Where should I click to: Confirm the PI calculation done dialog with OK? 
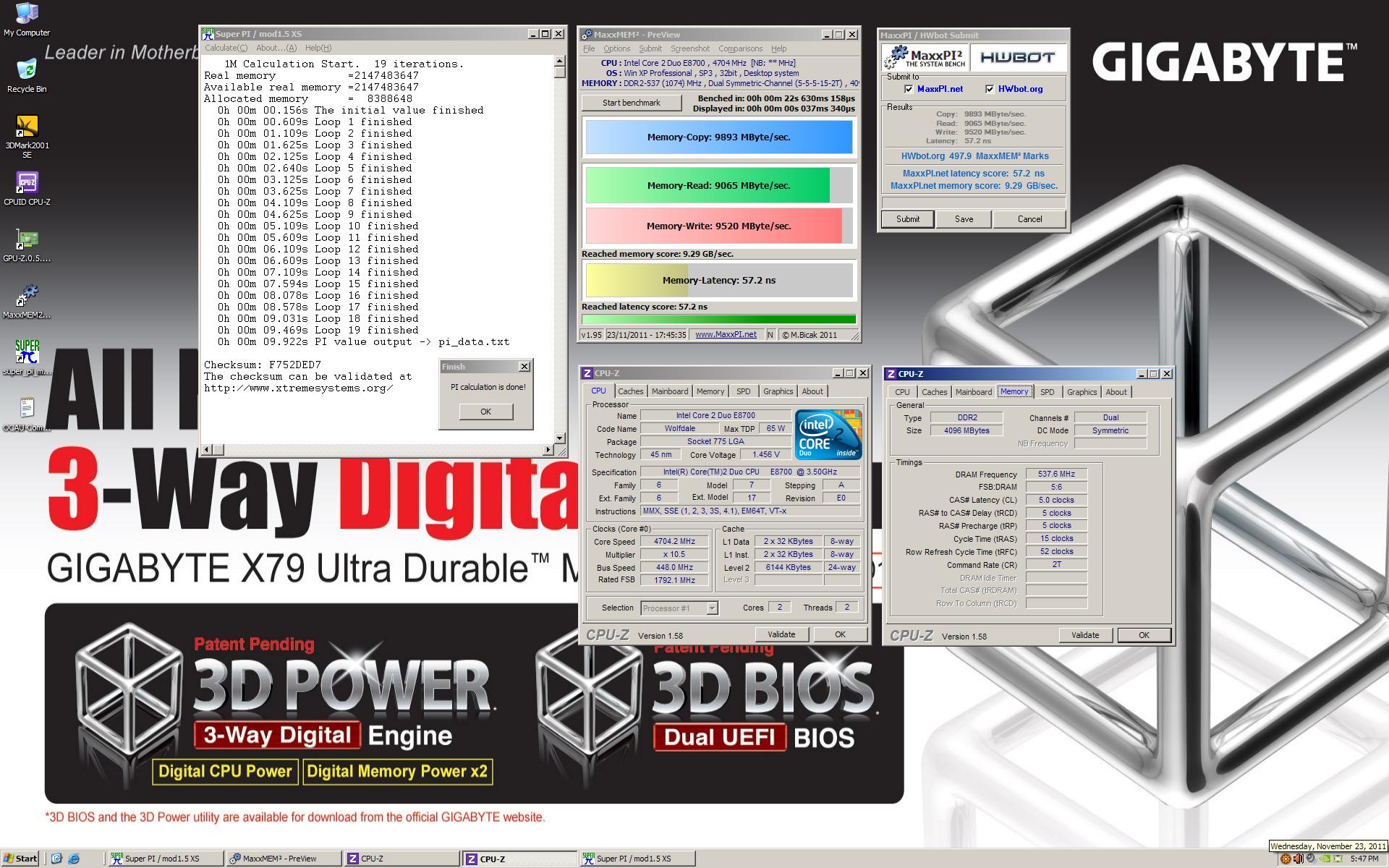point(485,412)
